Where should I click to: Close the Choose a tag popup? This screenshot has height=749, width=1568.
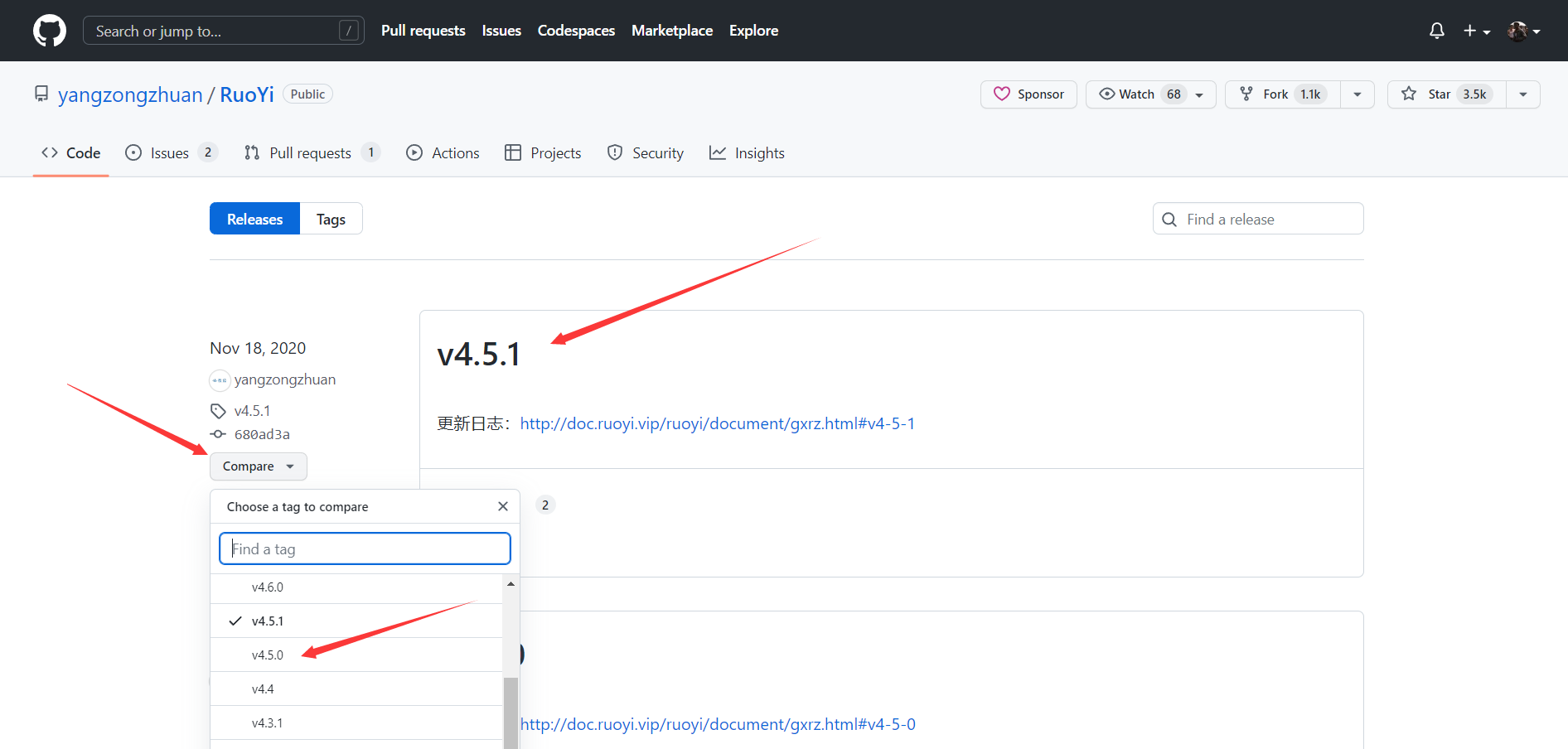pyautogui.click(x=503, y=506)
